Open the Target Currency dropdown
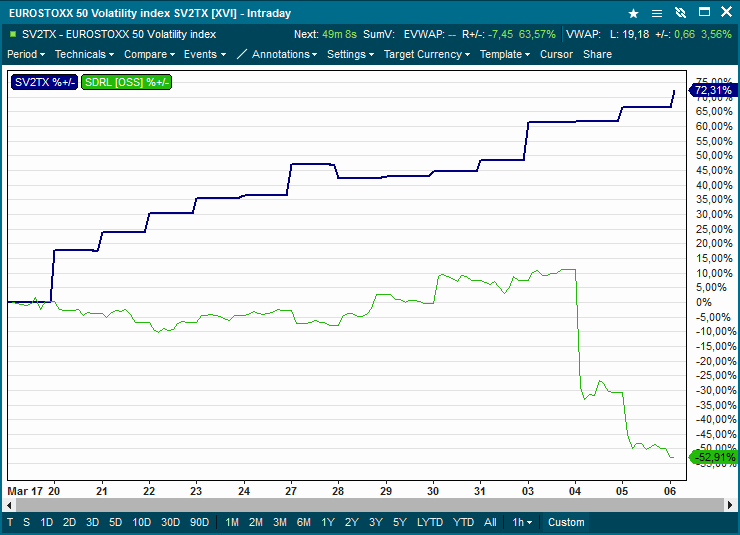 [x=427, y=54]
